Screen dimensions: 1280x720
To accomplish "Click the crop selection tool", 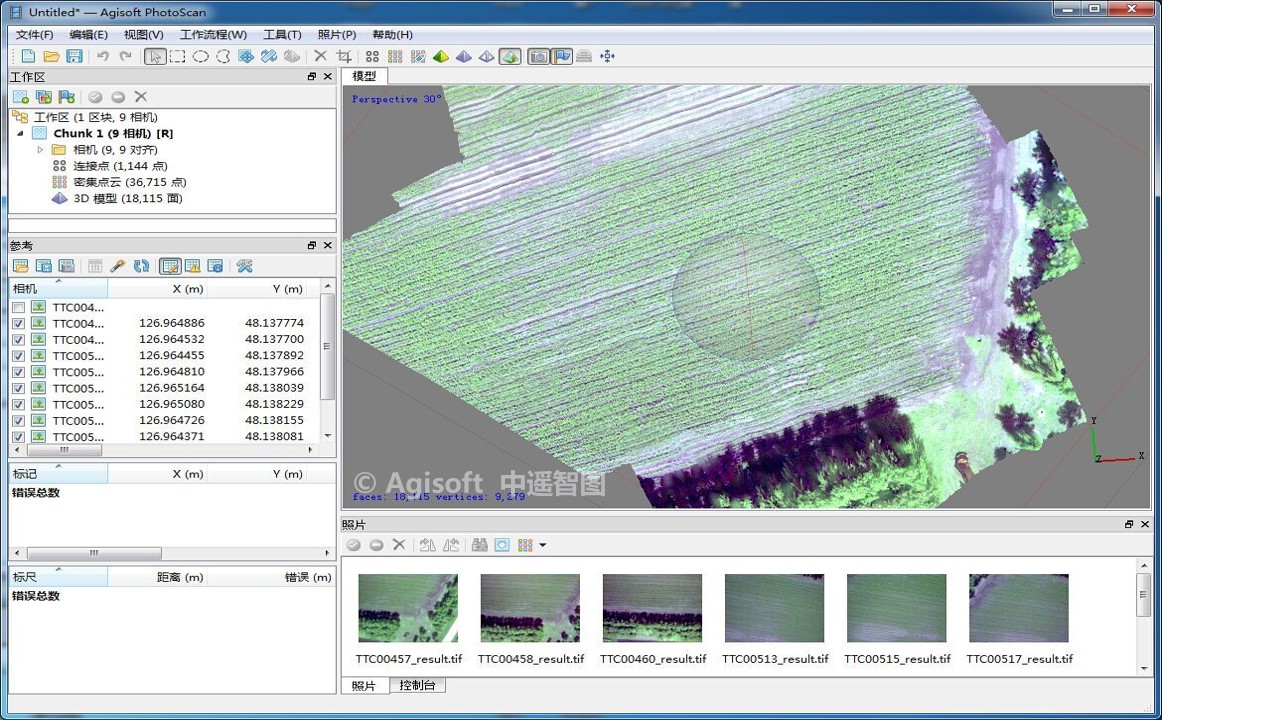I will pos(344,56).
